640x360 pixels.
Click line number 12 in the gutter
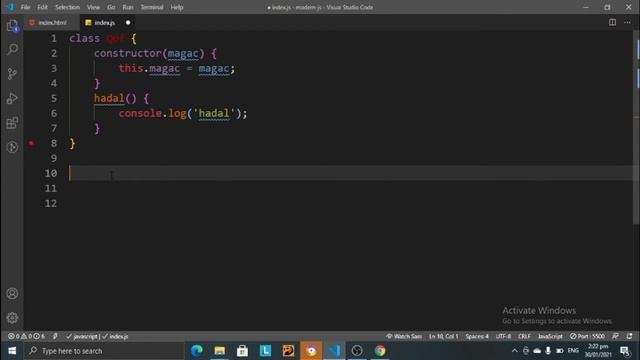[51, 203]
